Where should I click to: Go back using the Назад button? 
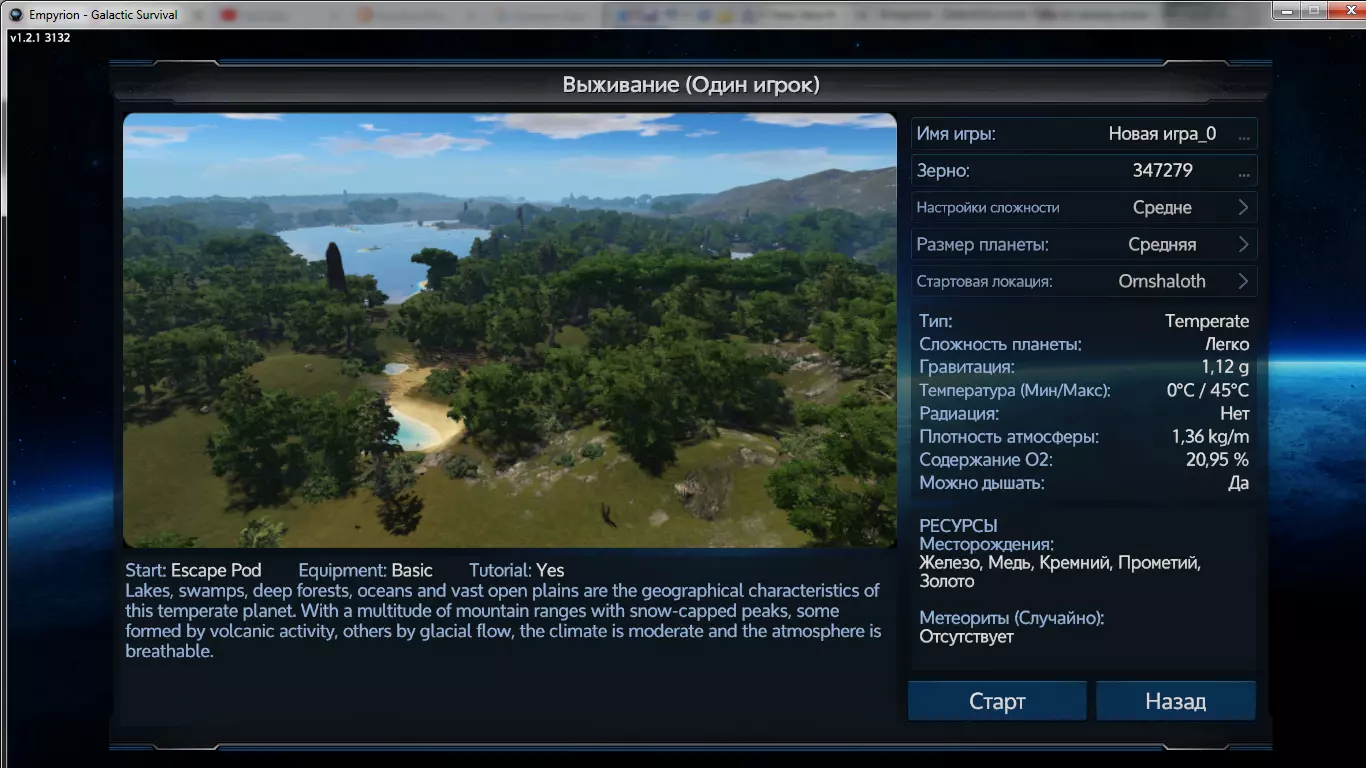tap(1176, 701)
